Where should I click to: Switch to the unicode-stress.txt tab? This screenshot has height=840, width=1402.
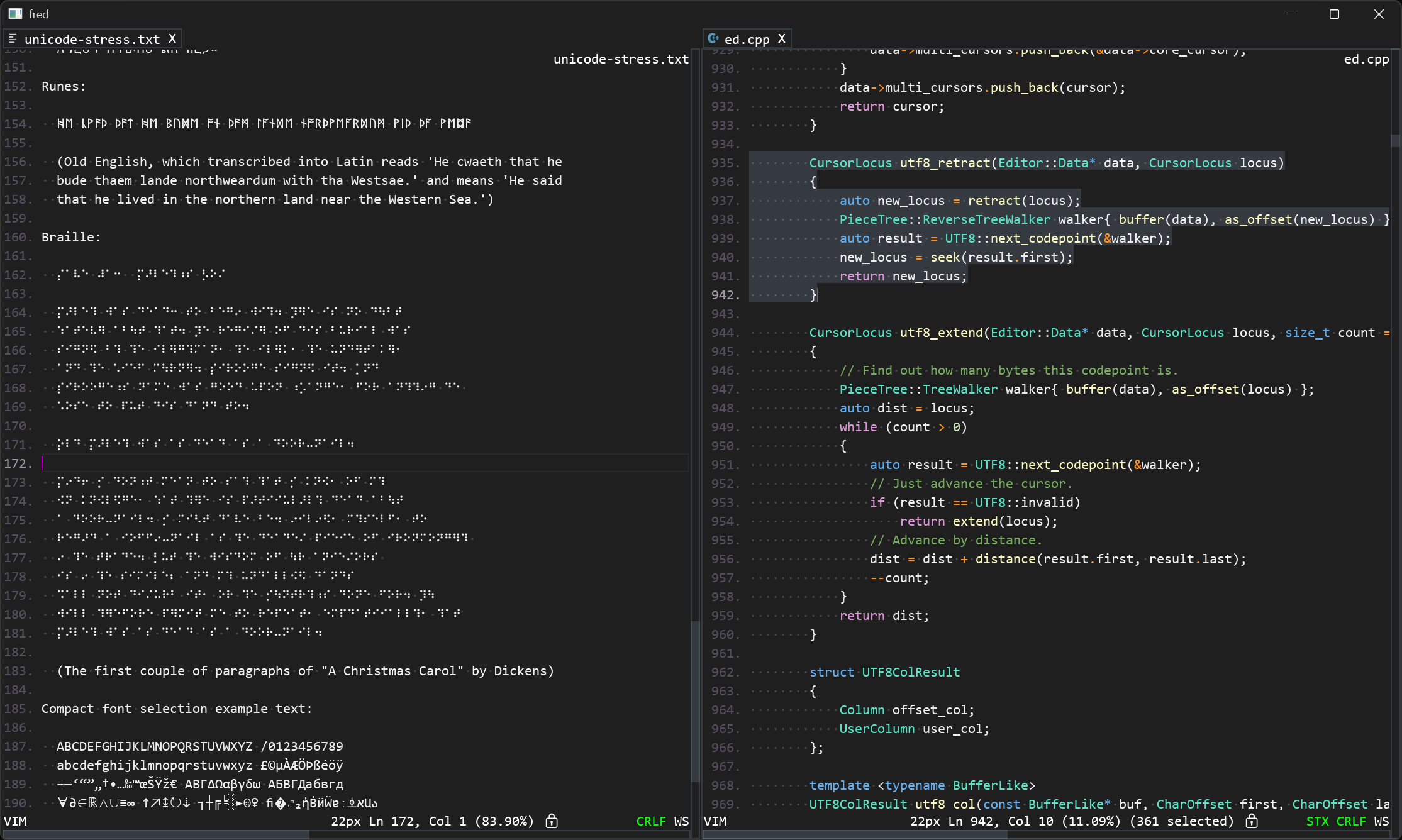[92, 39]
